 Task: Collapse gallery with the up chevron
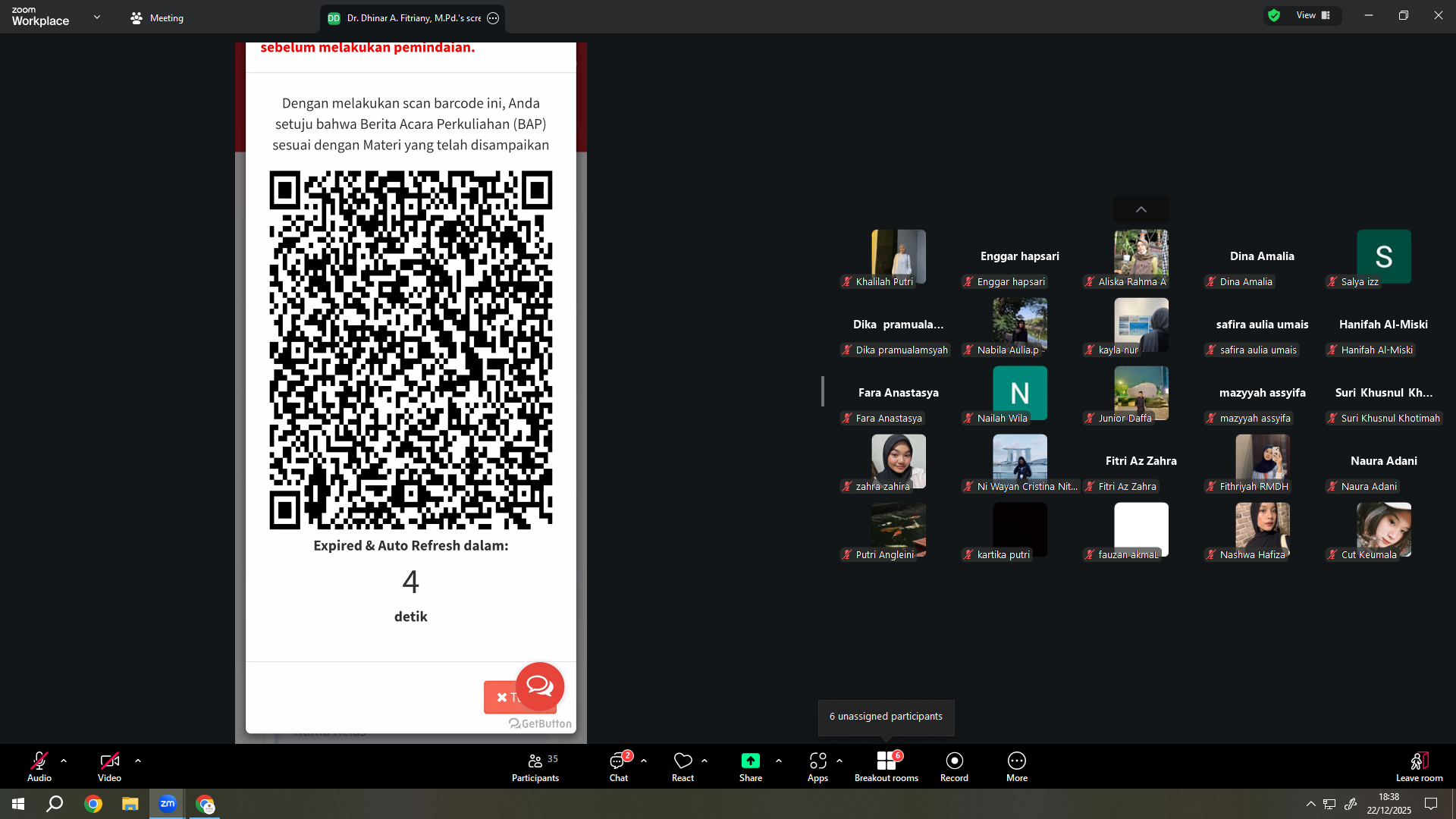[1141, 209]
